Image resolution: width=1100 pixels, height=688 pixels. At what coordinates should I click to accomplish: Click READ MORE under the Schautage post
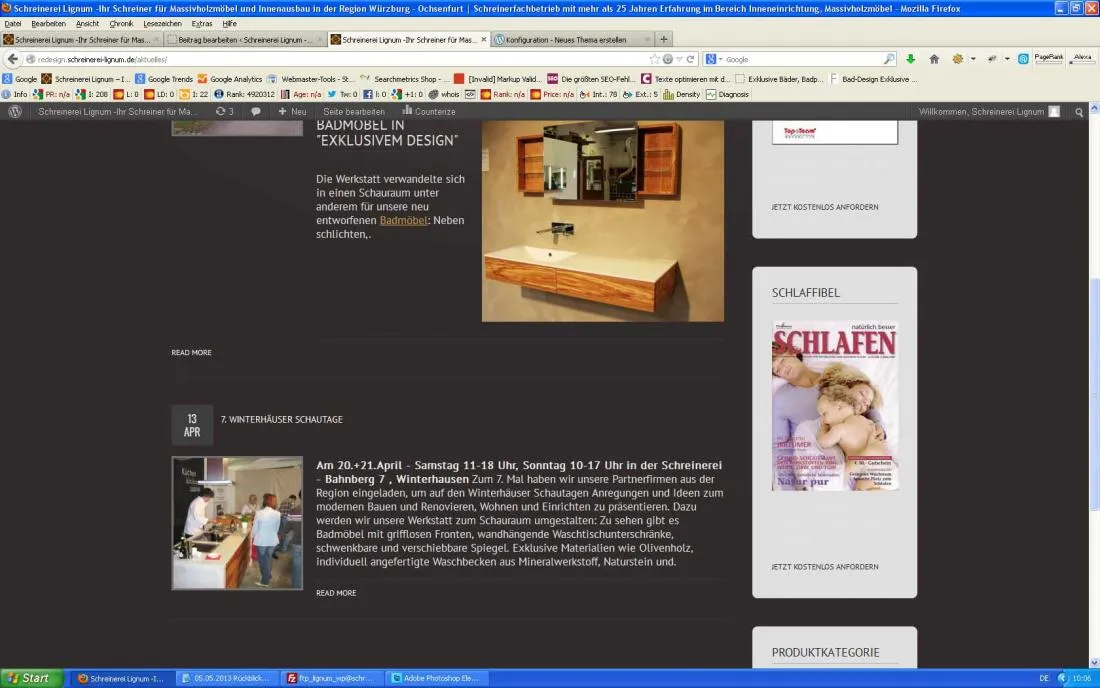click(x=336, y=593)
